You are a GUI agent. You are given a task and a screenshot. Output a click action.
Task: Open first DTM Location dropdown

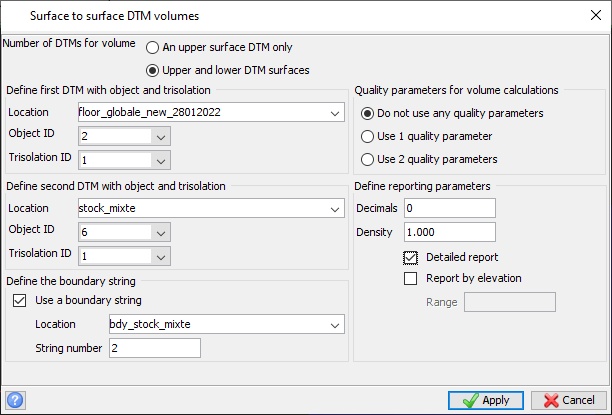click(x=334, y=113)
